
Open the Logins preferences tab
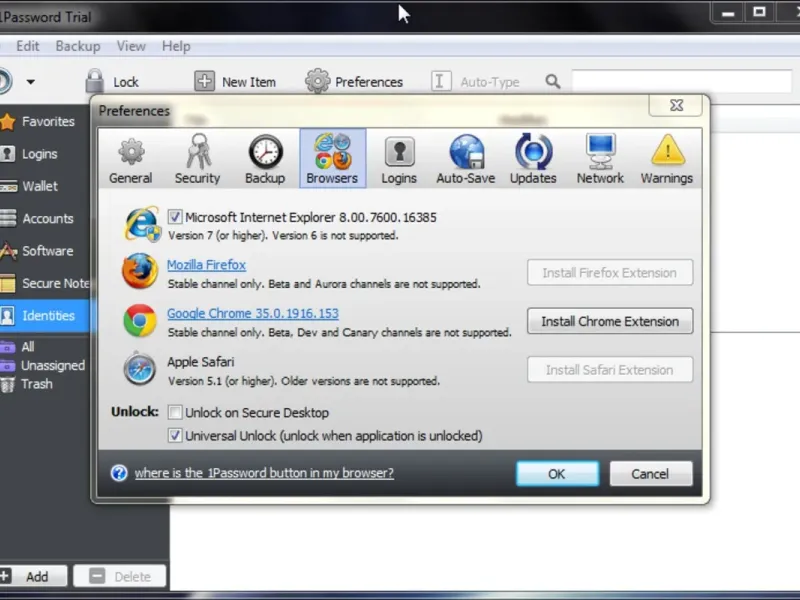coord(399,159)
